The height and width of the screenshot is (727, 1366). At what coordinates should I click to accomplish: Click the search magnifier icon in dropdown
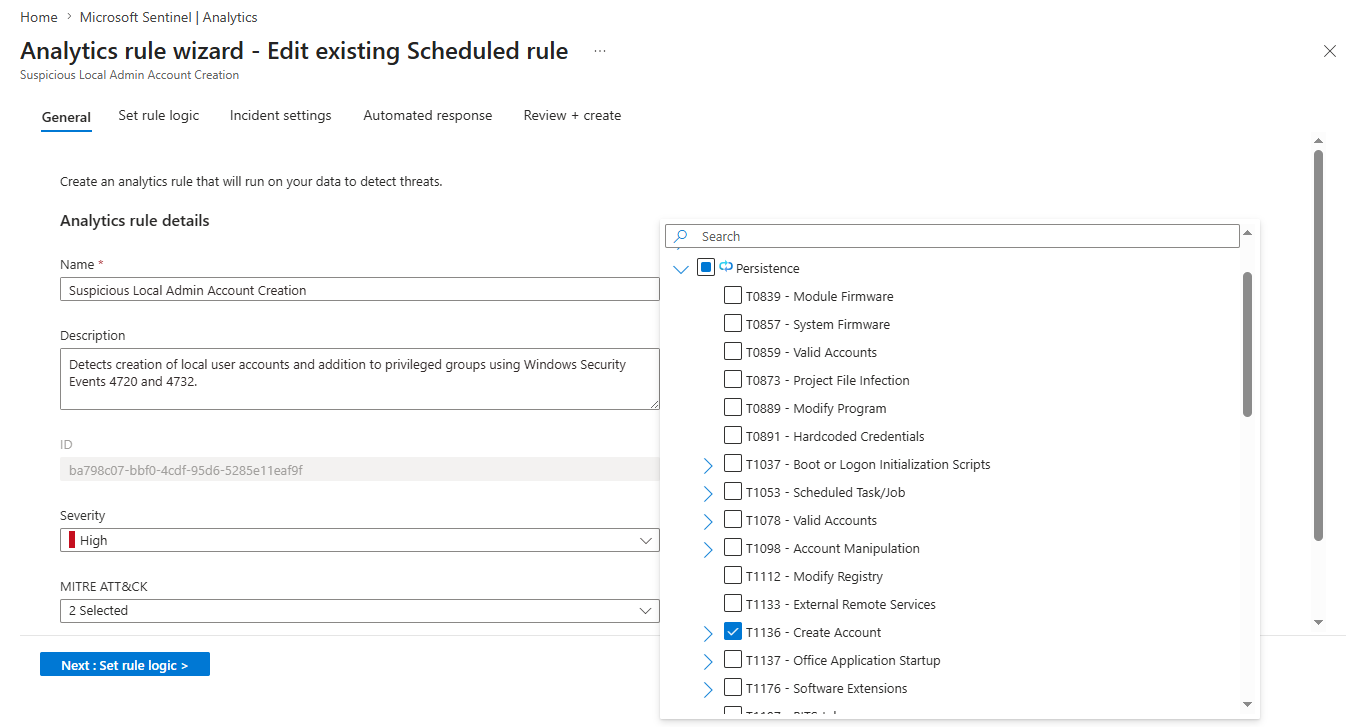[681, 236]
